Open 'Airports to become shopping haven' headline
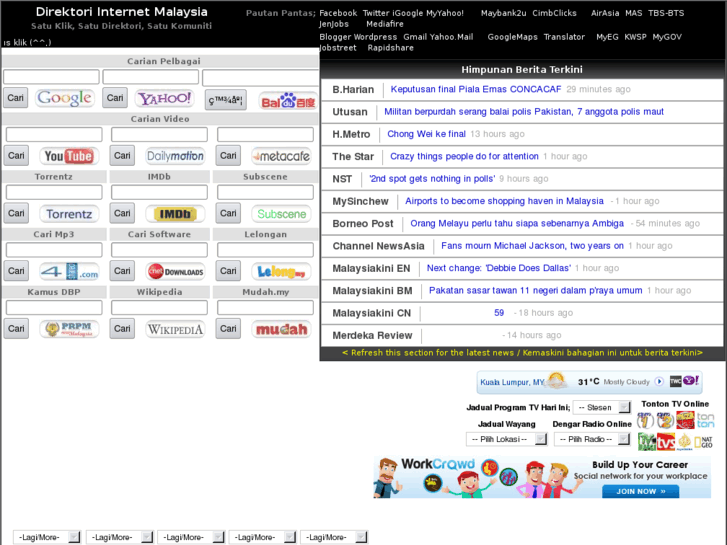The image size is (727, 545). (504, 201)
